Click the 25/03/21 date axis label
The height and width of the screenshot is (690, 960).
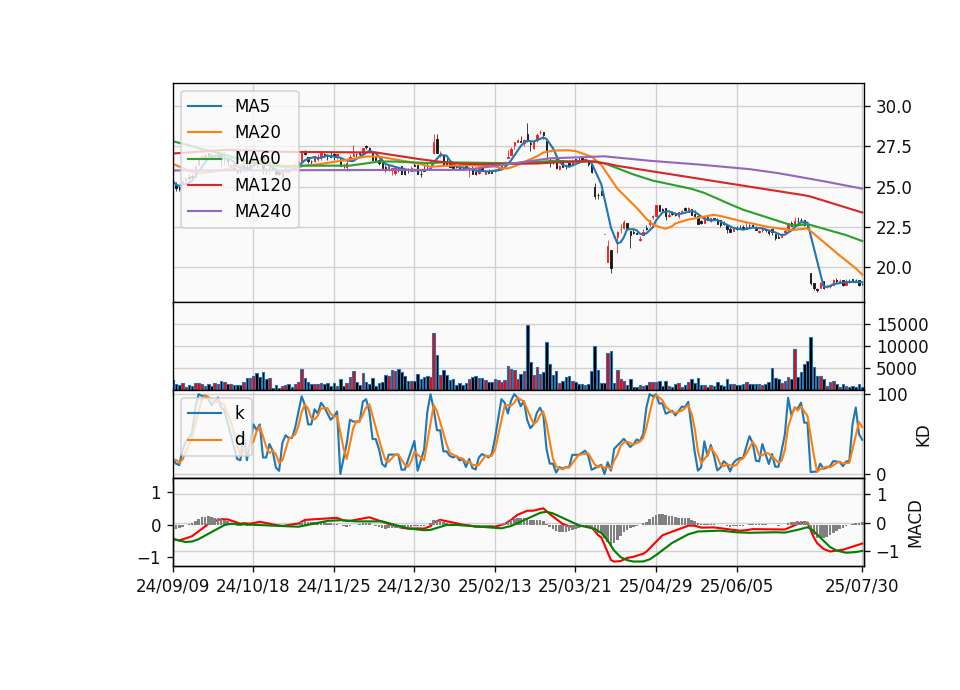575,586
